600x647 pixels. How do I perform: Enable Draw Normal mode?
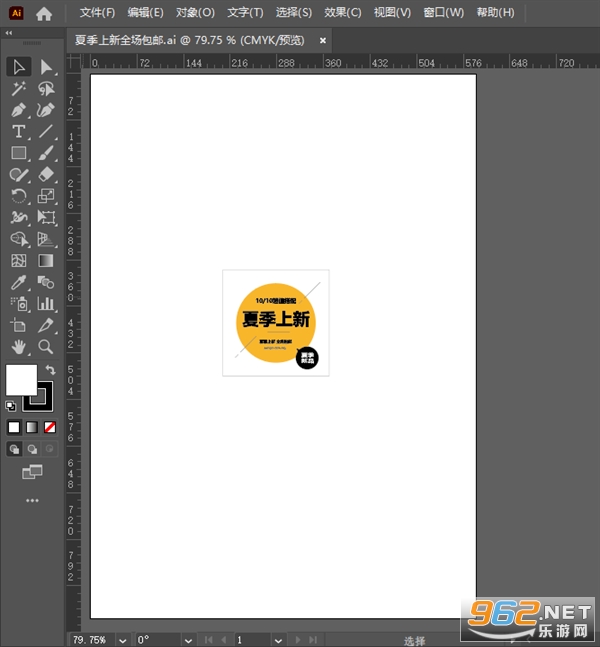click(x=14, y=449)
